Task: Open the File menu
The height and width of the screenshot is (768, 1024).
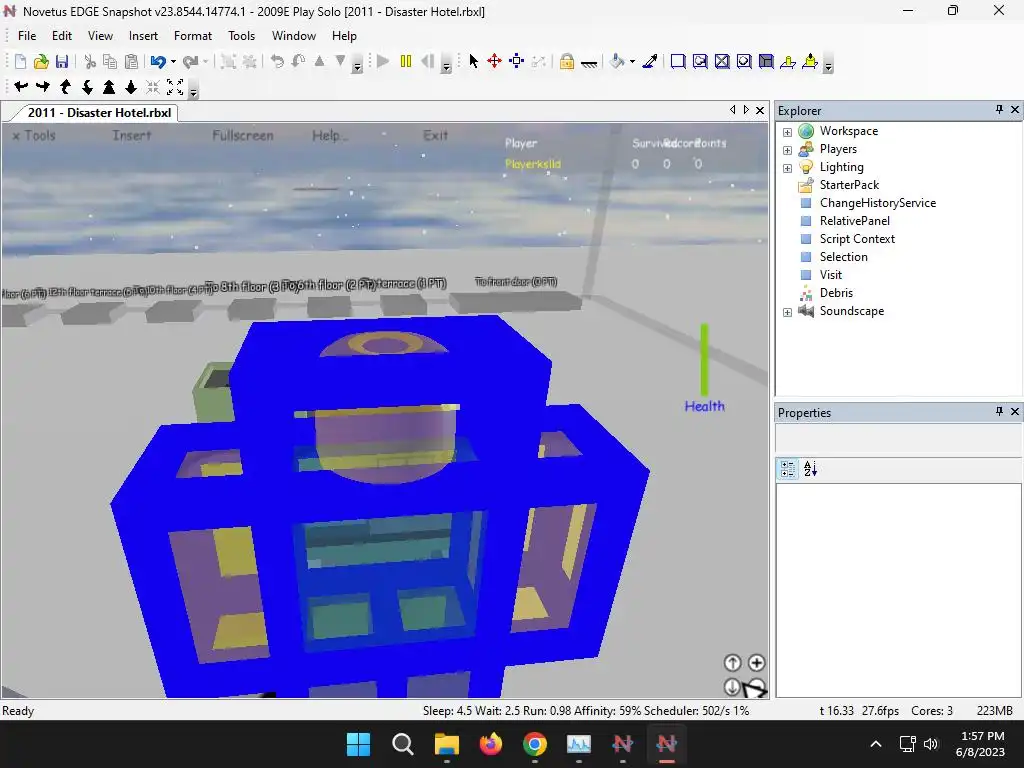Action: 27,36
